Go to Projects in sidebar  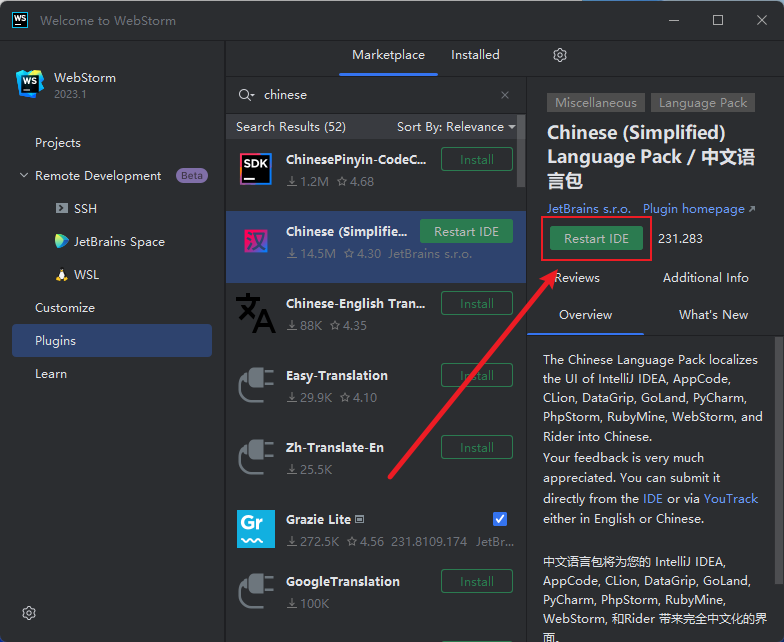coord(58,143)
